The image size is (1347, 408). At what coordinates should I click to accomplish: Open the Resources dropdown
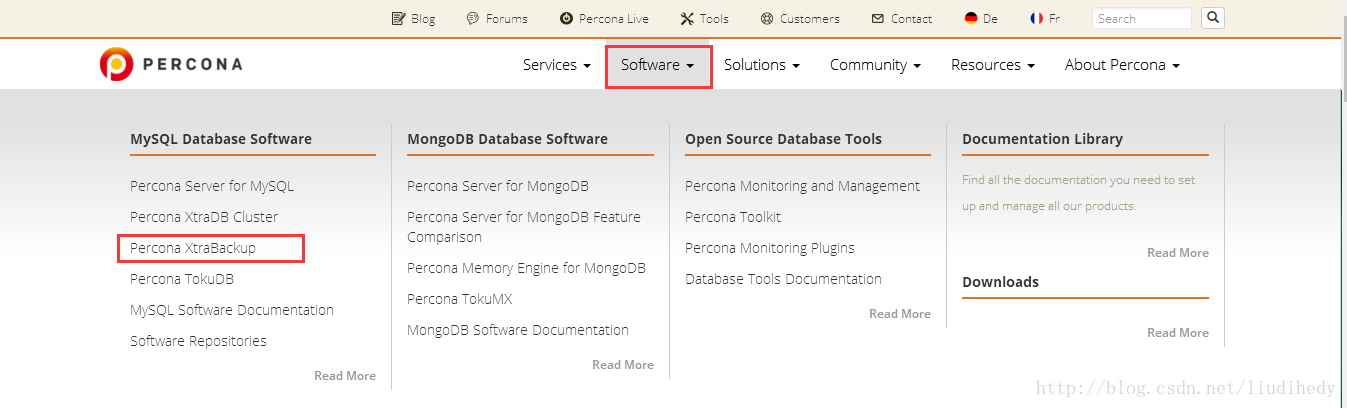993,65
